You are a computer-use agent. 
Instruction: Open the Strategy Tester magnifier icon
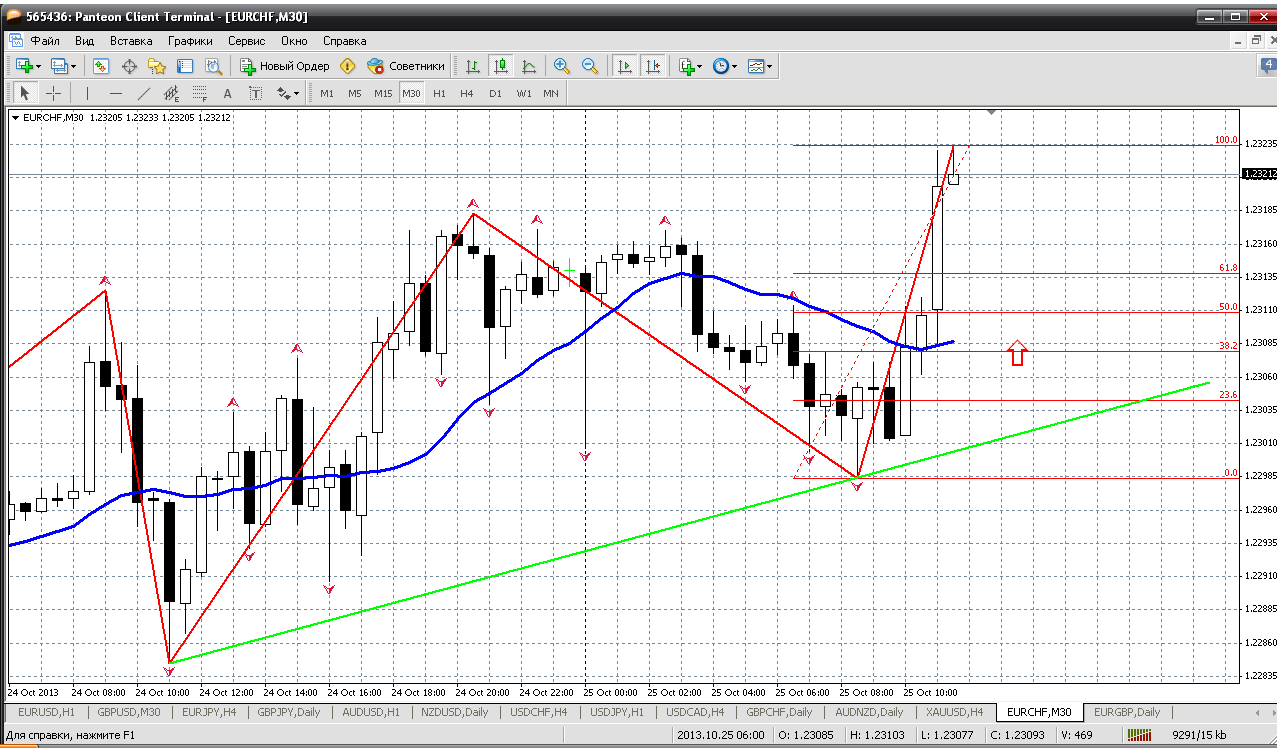tap(213, 66)
